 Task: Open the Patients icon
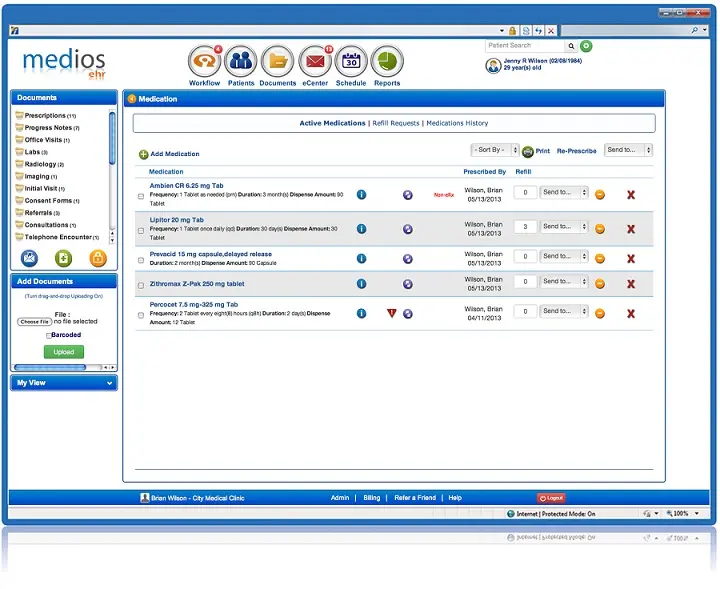[241, 61]
